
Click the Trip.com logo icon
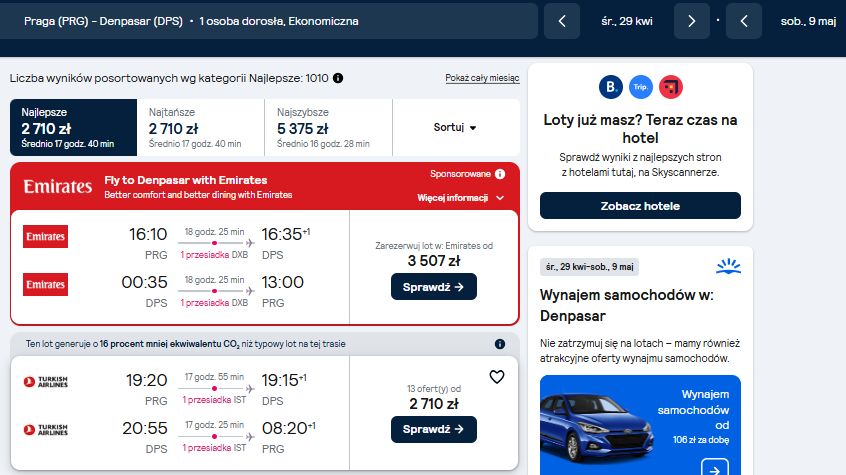coord(640,87)
